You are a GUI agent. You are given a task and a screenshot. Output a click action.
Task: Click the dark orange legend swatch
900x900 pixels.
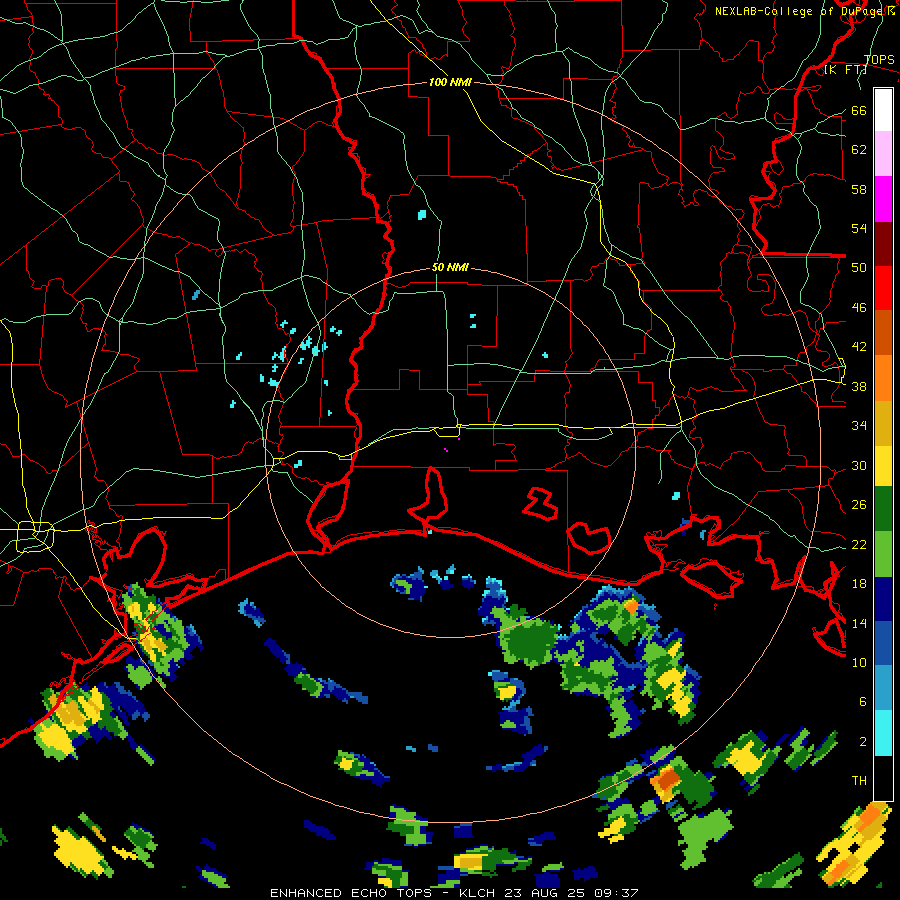(883, 332)
